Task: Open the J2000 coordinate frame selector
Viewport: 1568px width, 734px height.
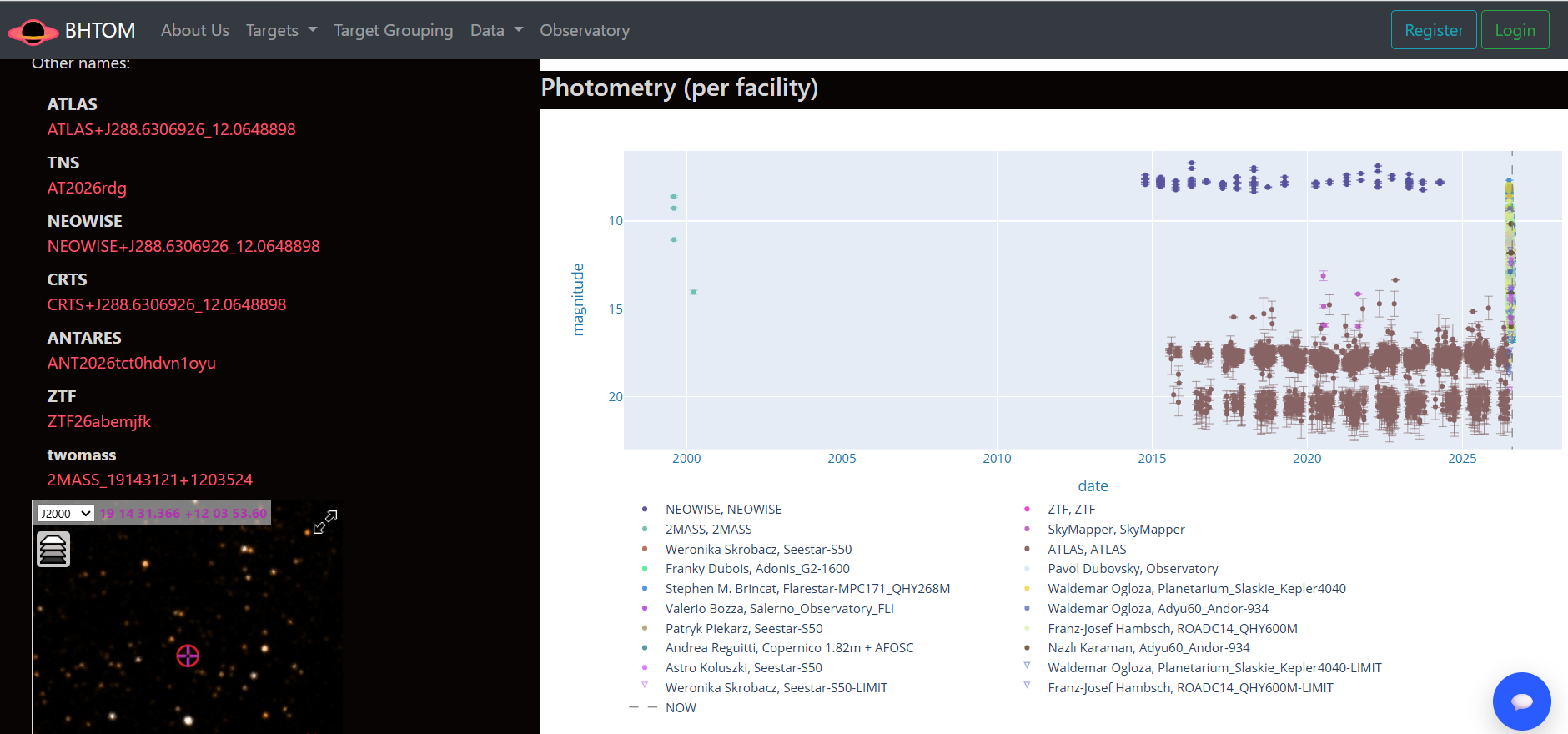Action: [x=66, y=513]
